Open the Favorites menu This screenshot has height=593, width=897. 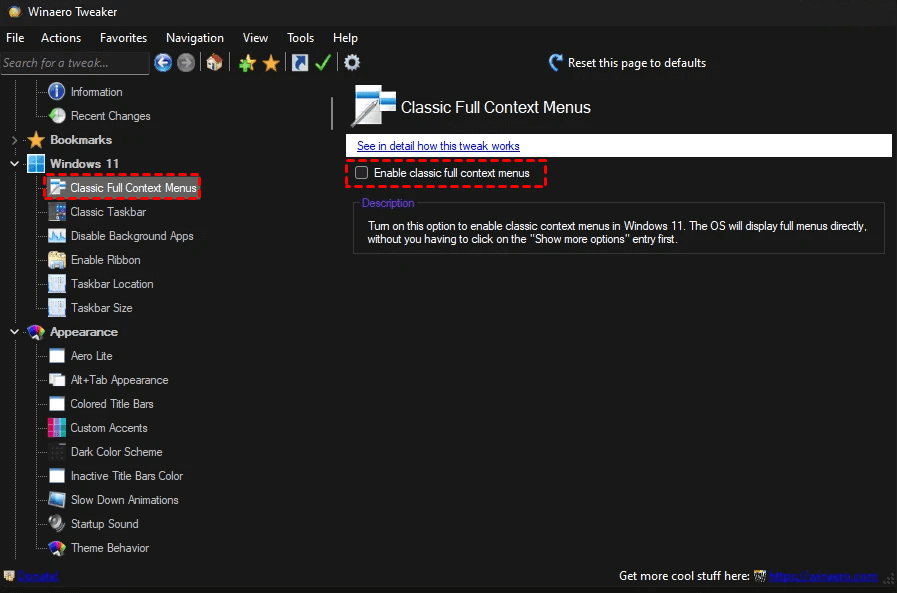123,38
